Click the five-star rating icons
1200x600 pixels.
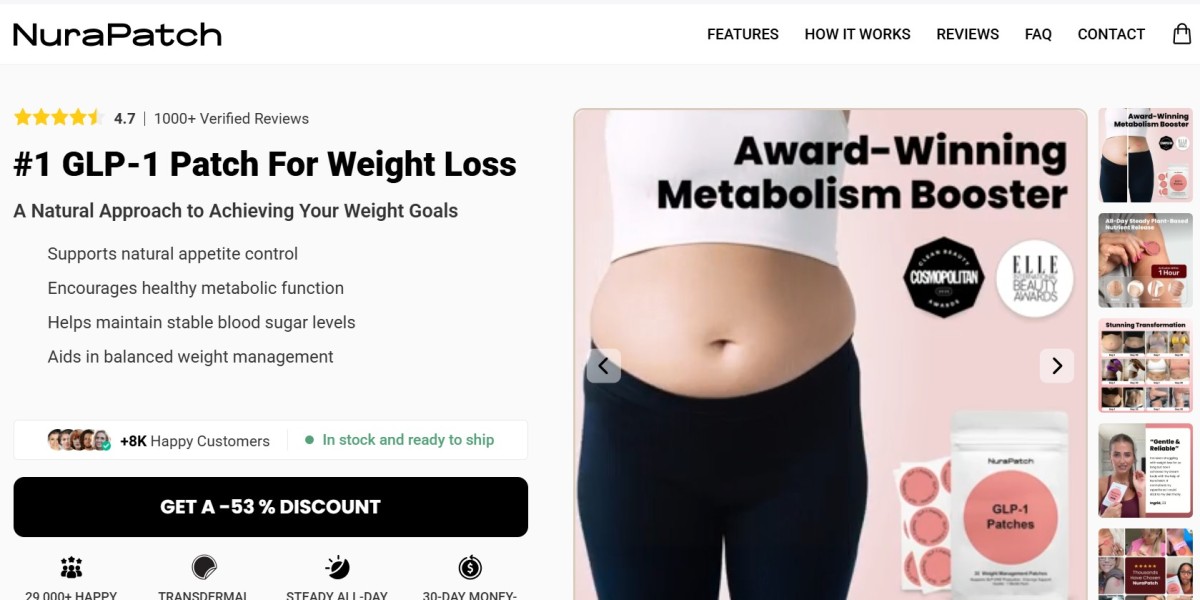coord(58,118)
